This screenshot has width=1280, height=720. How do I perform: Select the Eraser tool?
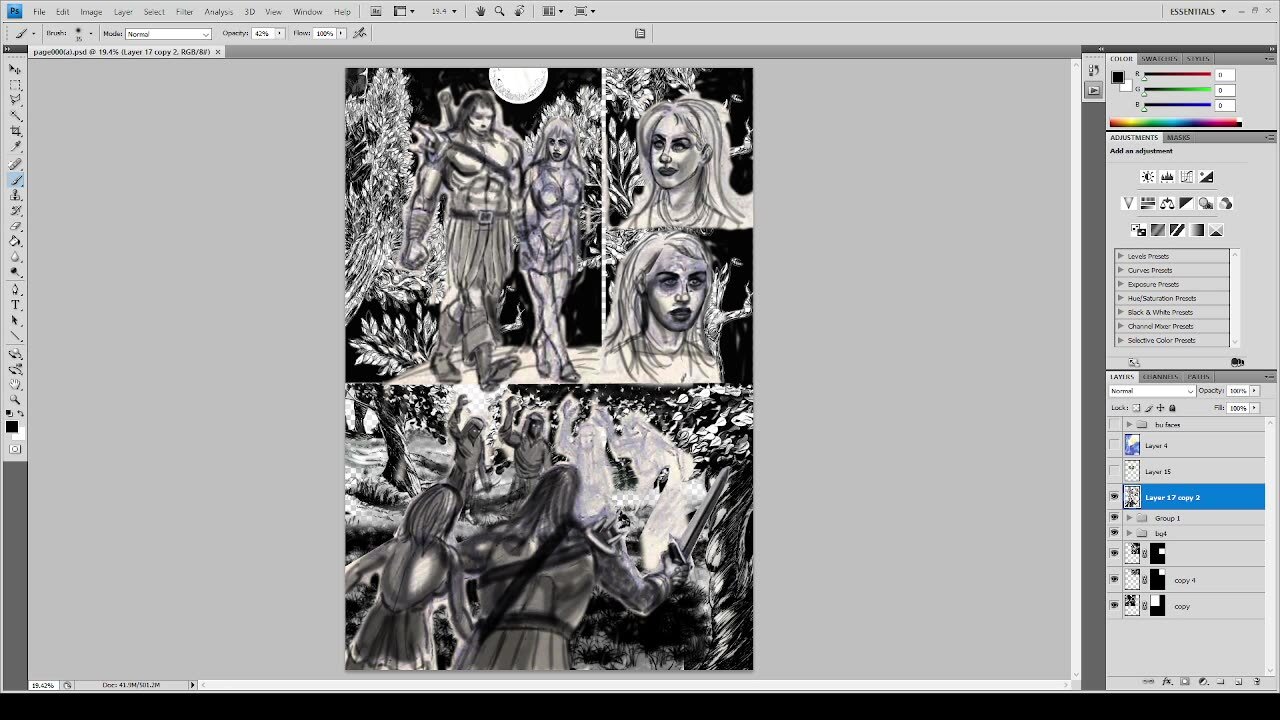pyautogui.click(x=15, y=226)
